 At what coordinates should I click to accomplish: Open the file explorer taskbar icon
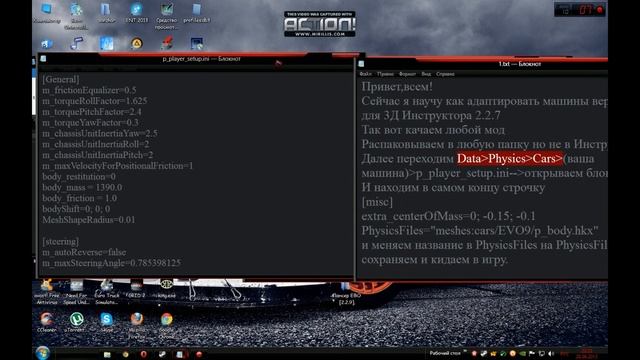(x=107, y=354)
